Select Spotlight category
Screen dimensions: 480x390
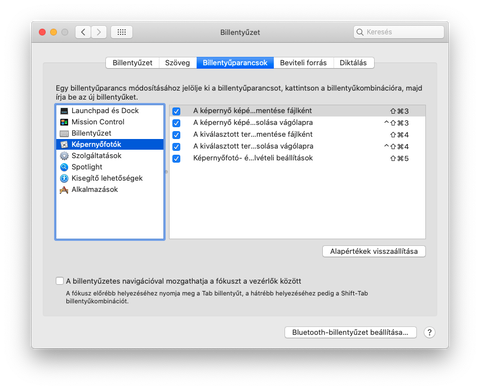110,167
